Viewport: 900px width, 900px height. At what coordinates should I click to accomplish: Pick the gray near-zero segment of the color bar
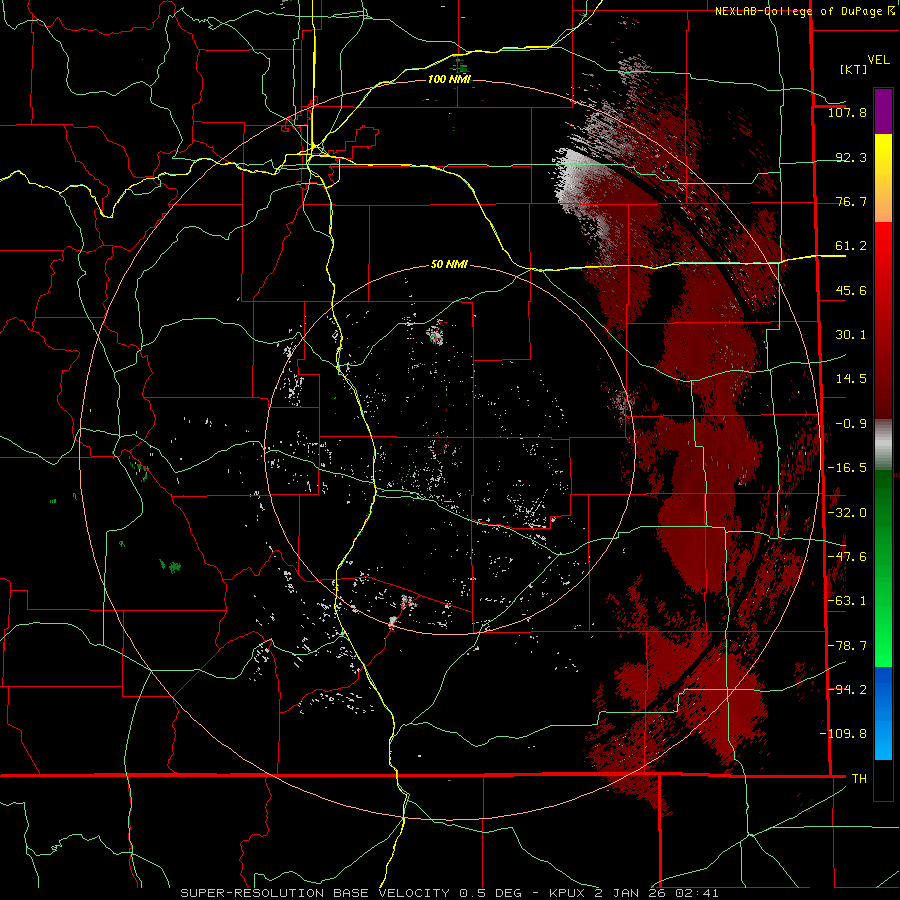click(x=883, y=445)
